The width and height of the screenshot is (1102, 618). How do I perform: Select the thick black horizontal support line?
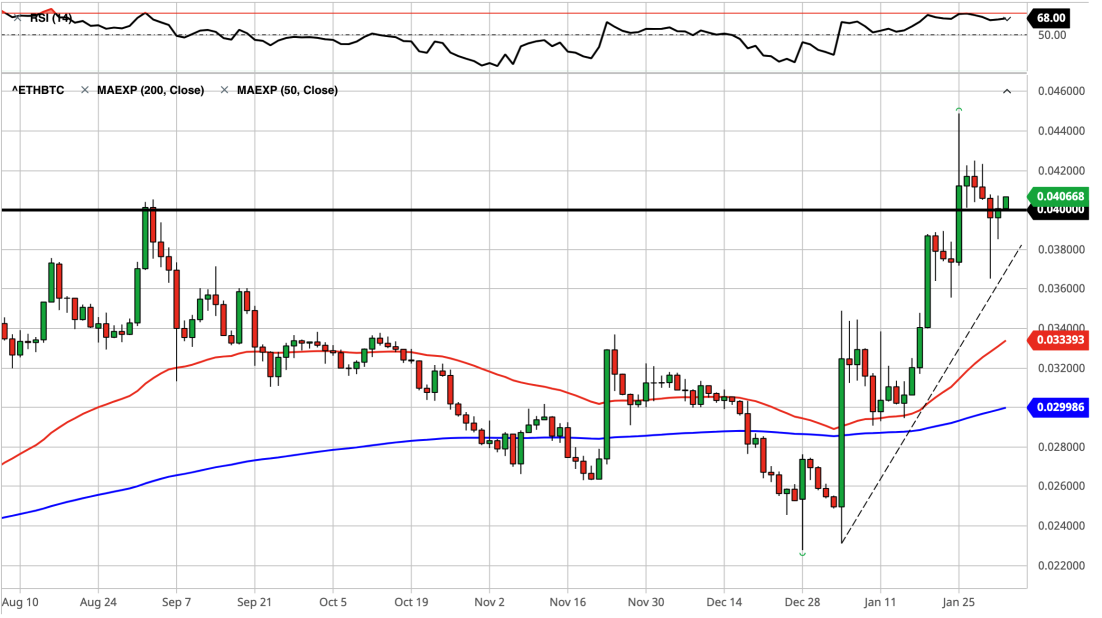[x=513, y=210]
